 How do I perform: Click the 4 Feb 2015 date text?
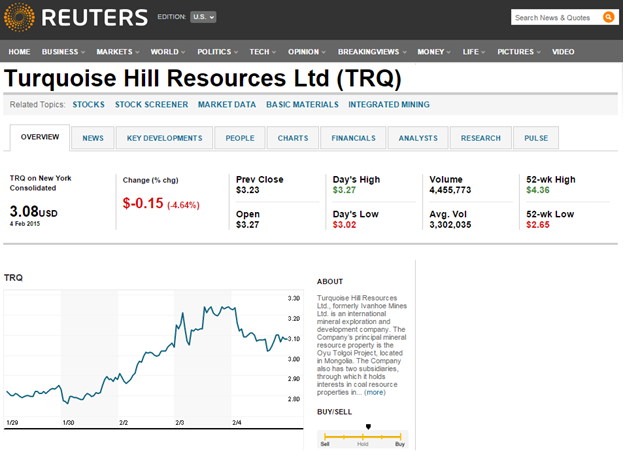click(x=25, y=224)
